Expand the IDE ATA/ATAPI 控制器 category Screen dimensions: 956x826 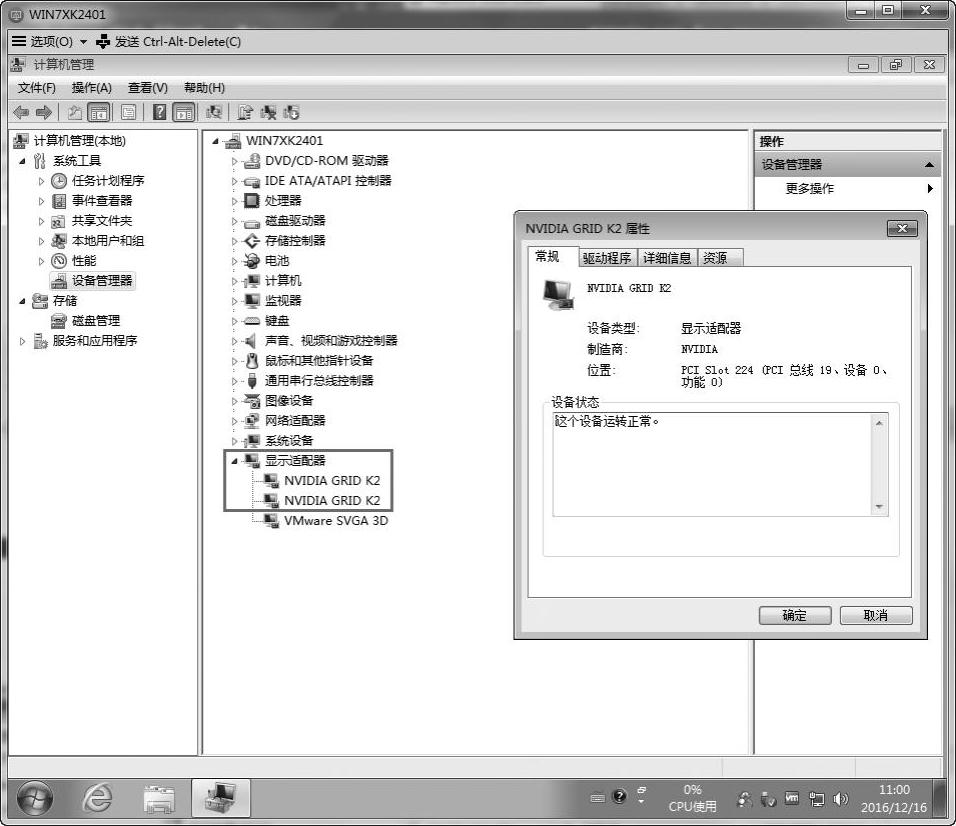235,181
